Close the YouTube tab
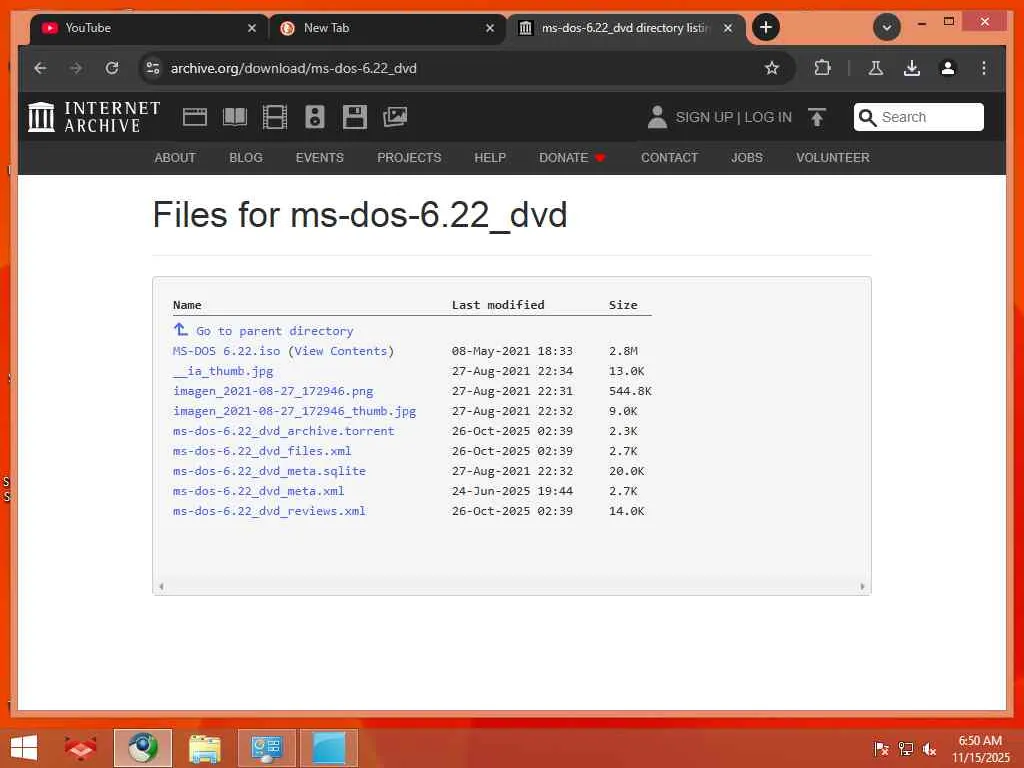This screenshot has width=1024, height=768. tap(252, 28)
